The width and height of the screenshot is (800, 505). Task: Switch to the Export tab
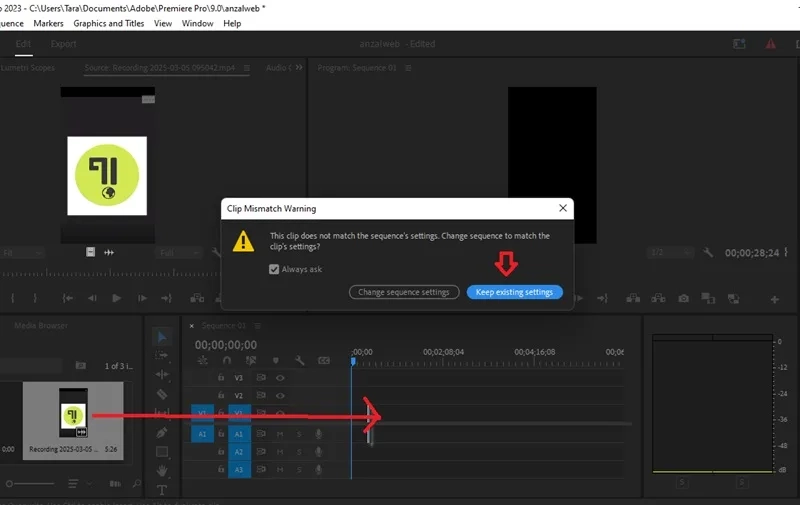point(63,44)
